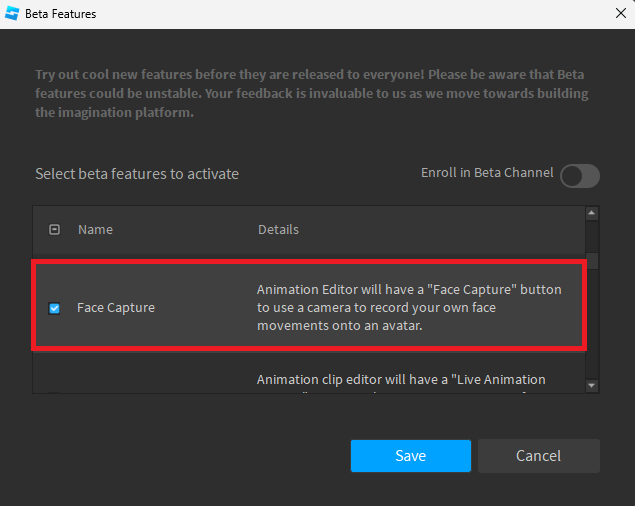Uncheck the Face Capture checkbox
635x506 pixels.
pos(55,308)
